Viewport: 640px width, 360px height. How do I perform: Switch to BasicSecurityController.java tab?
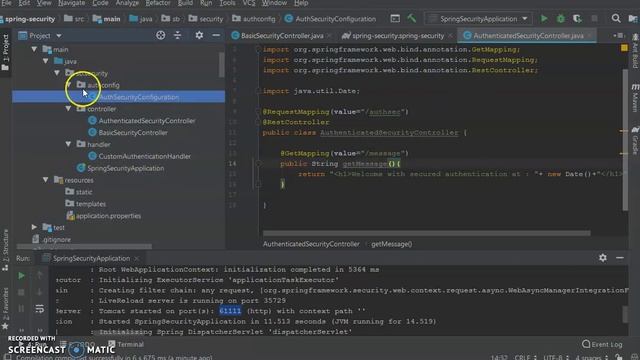tap(282, 36)
